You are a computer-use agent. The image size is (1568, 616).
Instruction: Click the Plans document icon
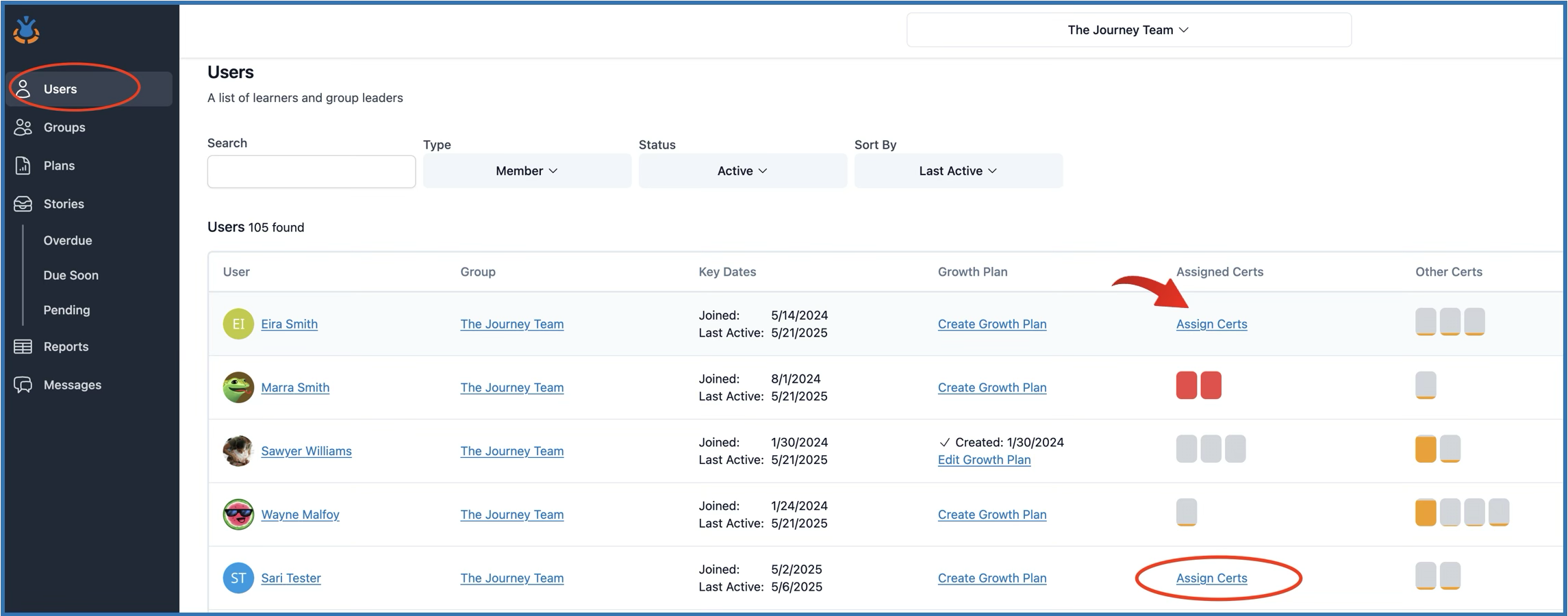click(23, 166)
